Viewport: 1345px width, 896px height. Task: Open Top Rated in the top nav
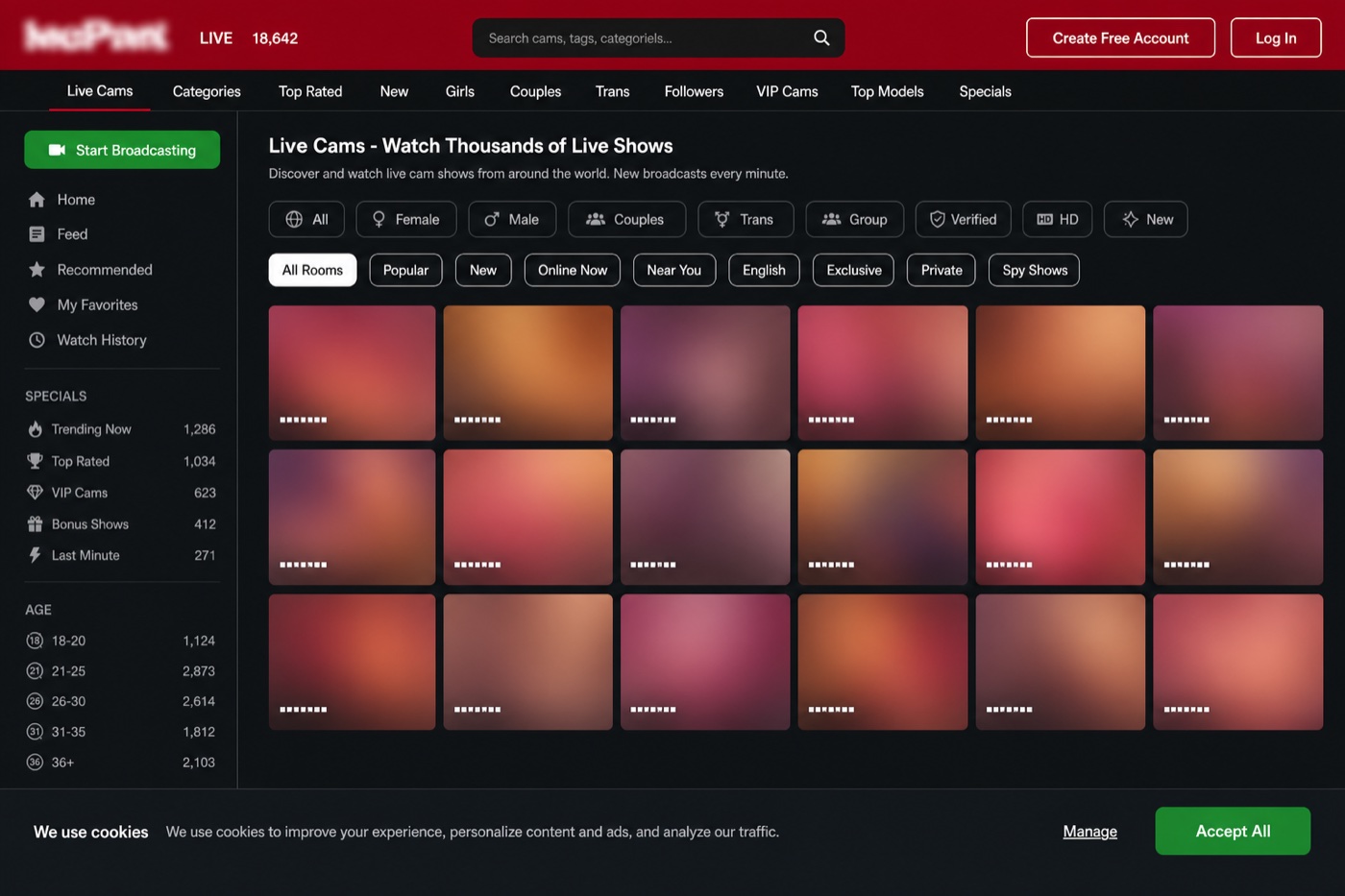(310, 91)
